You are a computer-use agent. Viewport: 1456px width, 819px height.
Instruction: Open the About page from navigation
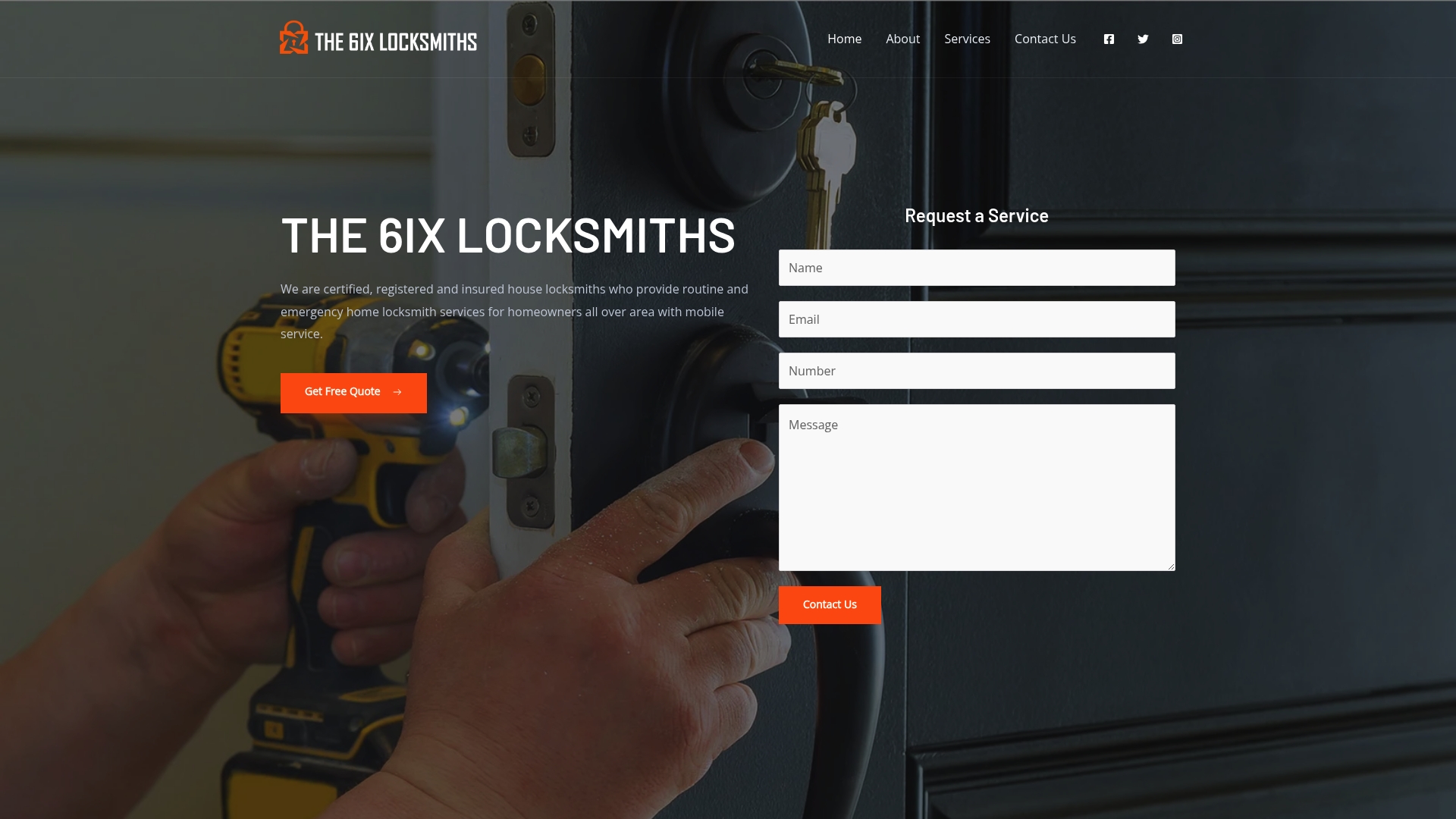click(x=902, y=39)
